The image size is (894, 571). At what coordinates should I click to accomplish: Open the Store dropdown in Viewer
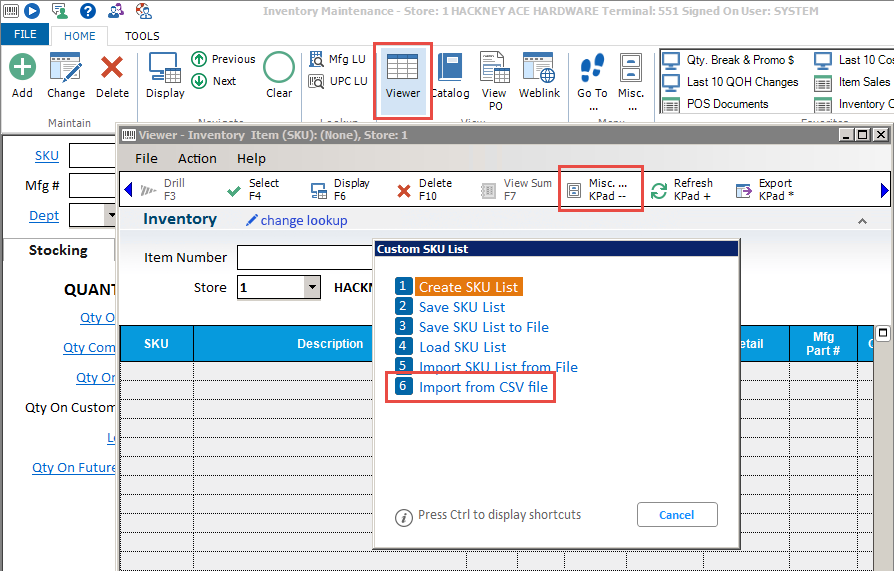[312, 287]
